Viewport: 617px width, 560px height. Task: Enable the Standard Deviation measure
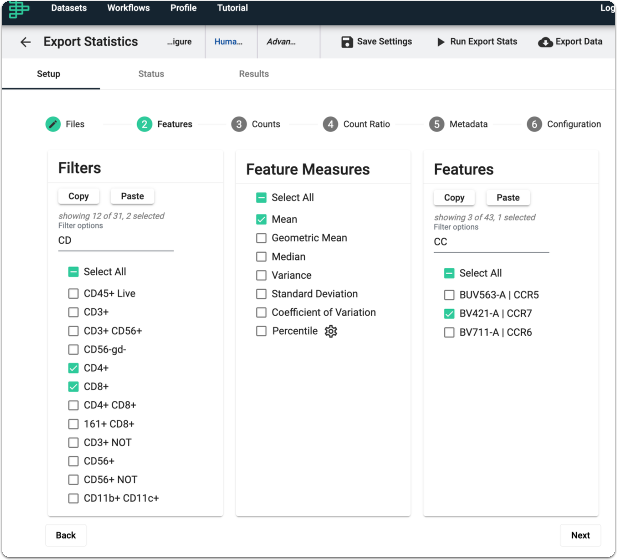click(x=261, y=294)
